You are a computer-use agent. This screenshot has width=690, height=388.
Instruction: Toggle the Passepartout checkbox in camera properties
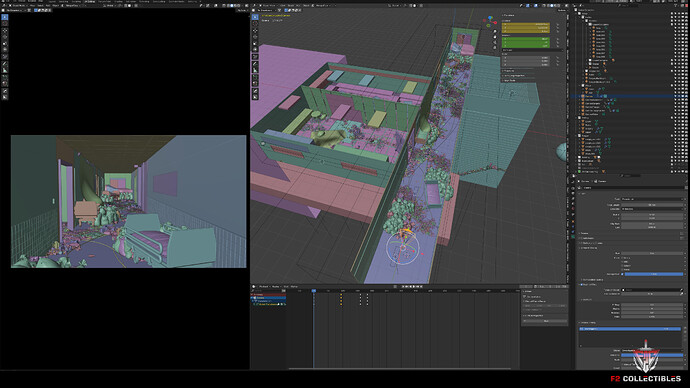coord(622,274)
